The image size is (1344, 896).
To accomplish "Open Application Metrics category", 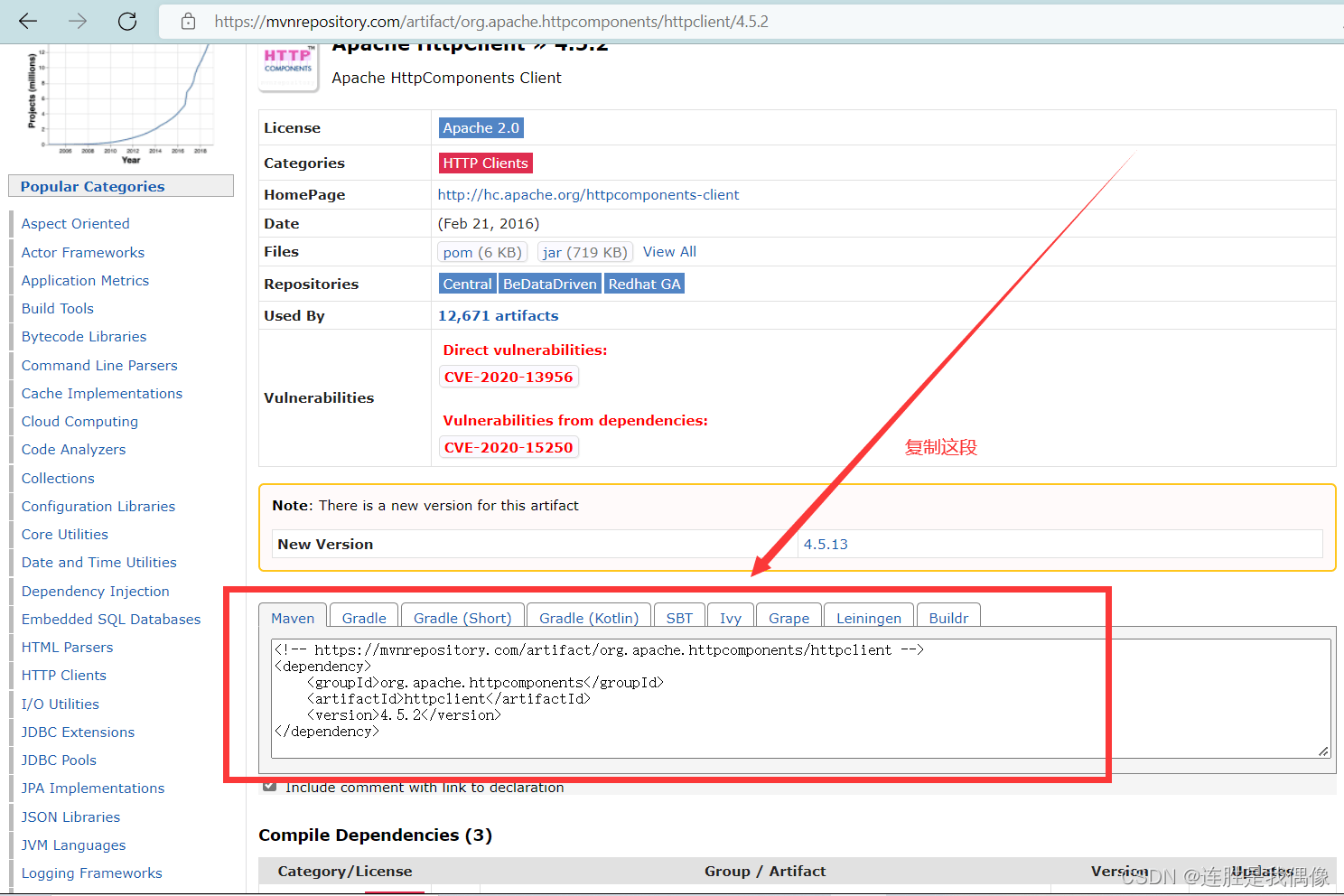I will tap(85, 281).
